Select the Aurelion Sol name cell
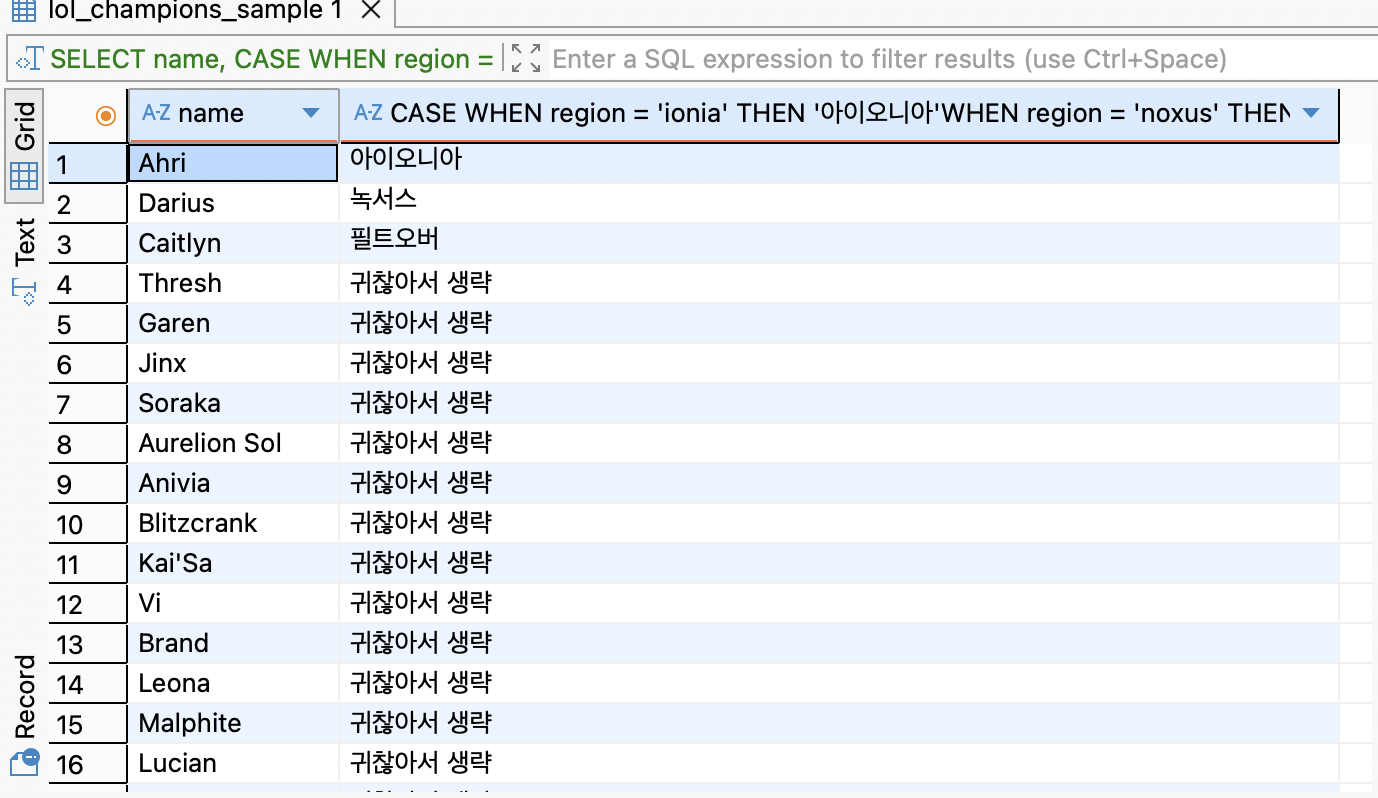The image size is (1378, 798). 233,443
